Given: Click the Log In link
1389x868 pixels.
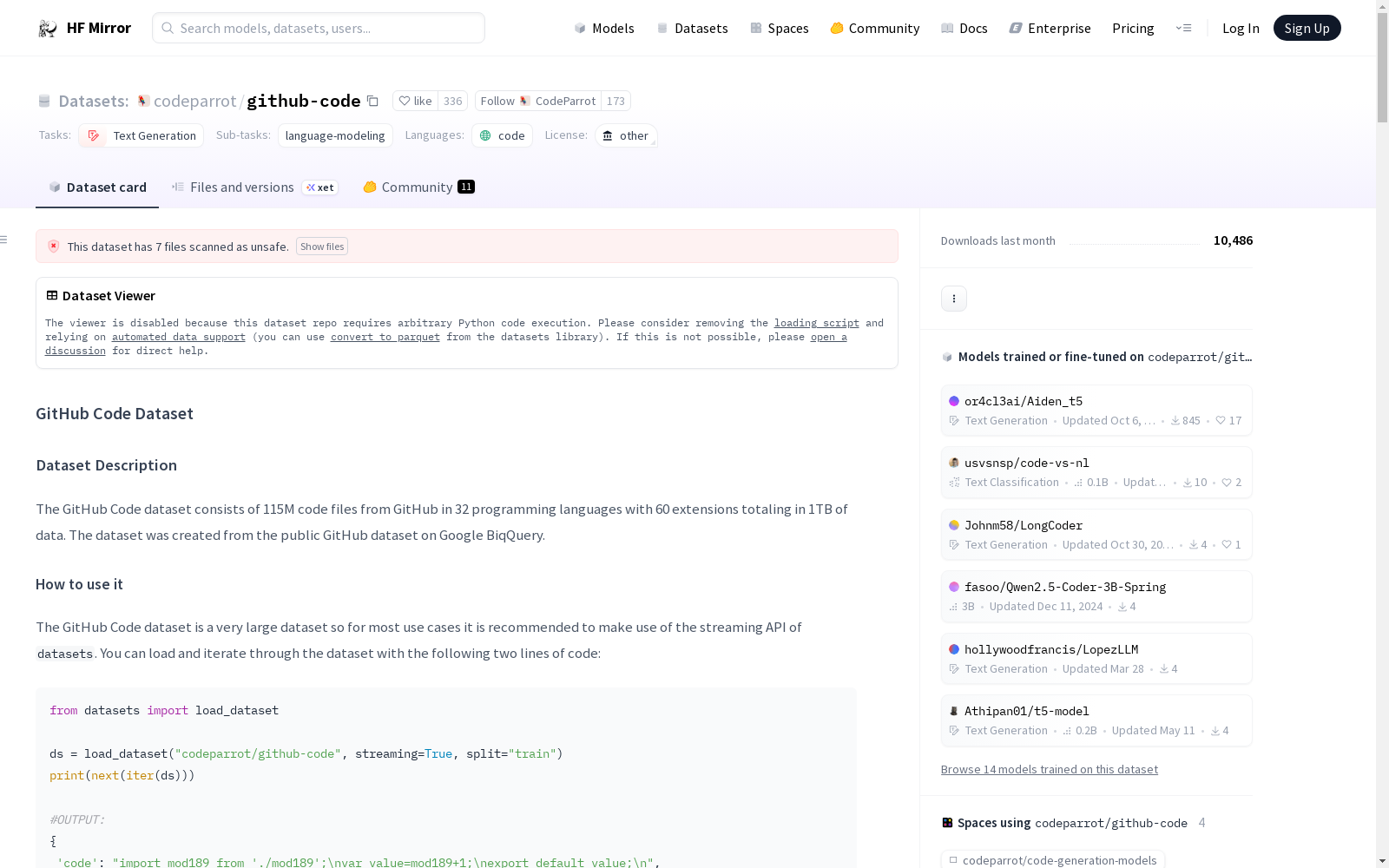Looking at the screenshot, I should click(1241, 28).
